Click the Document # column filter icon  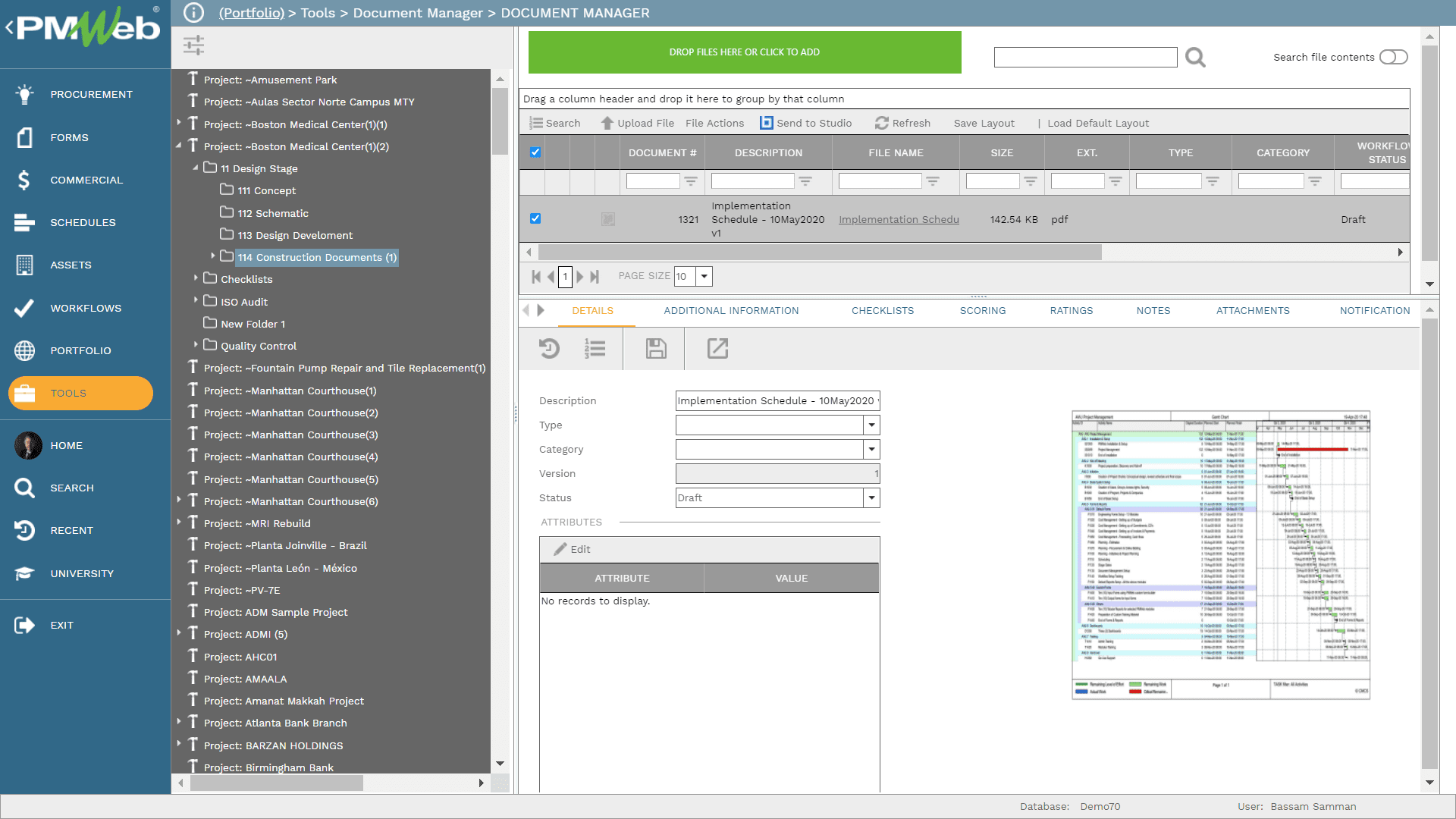[691, 181]
